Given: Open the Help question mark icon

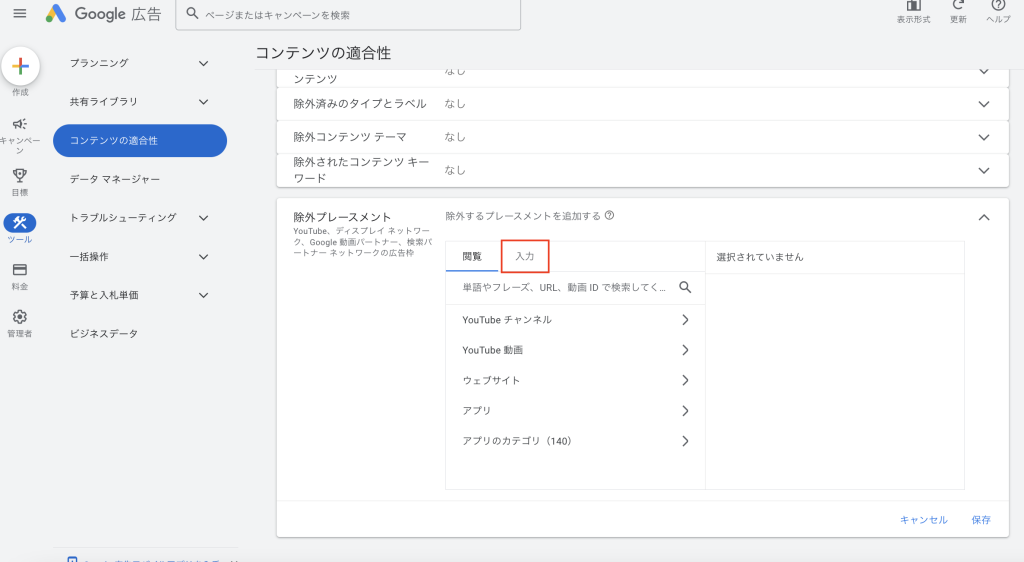Looking at the screenshot, I should coord(998,6).
